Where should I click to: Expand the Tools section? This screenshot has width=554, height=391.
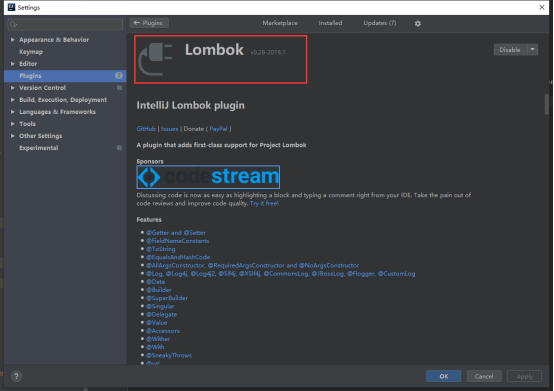pyautogui.click(x=13, y=124)
